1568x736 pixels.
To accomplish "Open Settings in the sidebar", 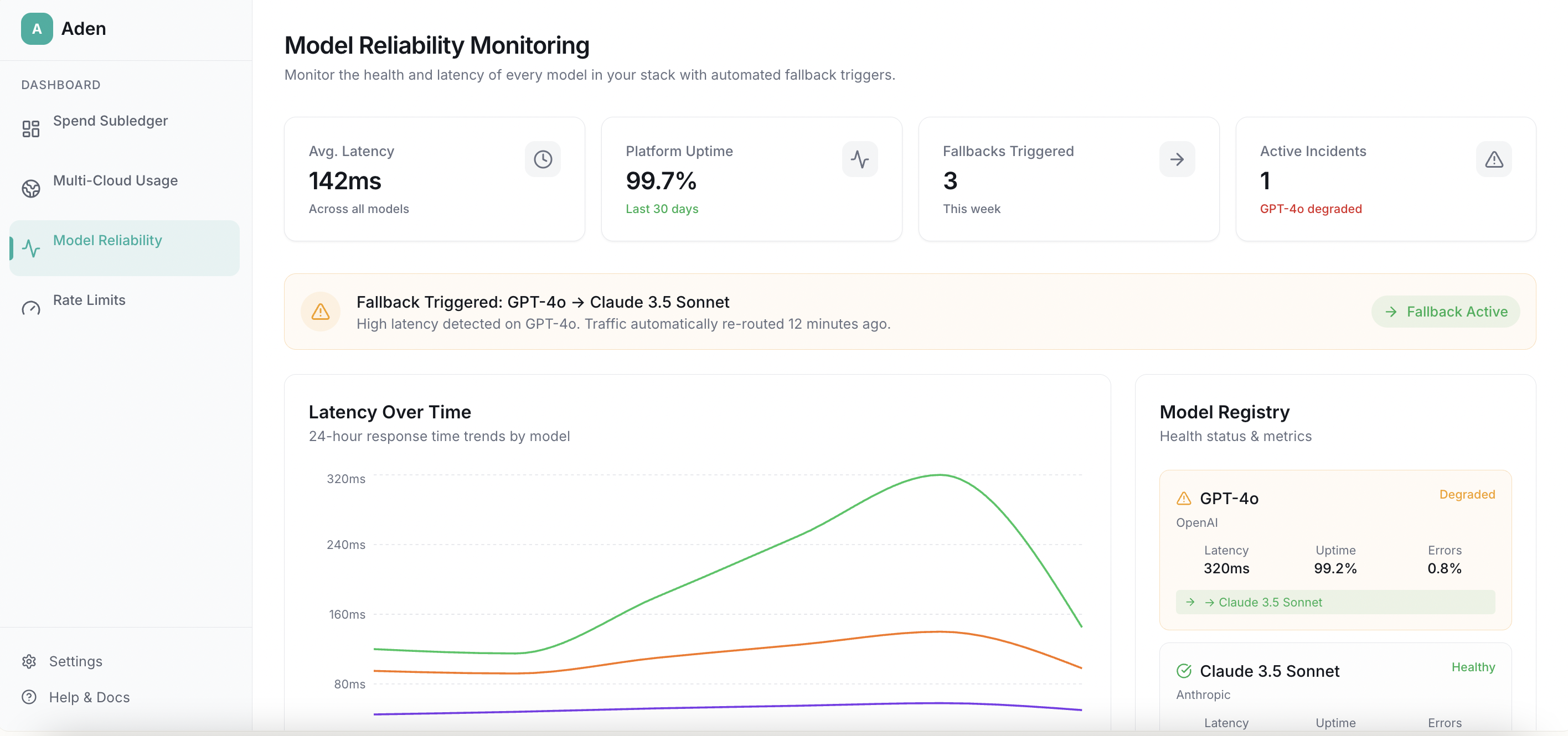I will click(x=75, y=661).
